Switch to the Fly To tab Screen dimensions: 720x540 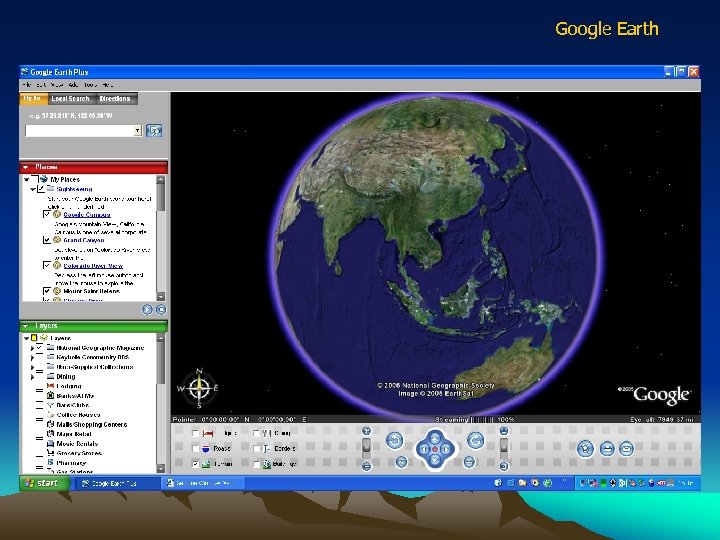coord(33,98)
